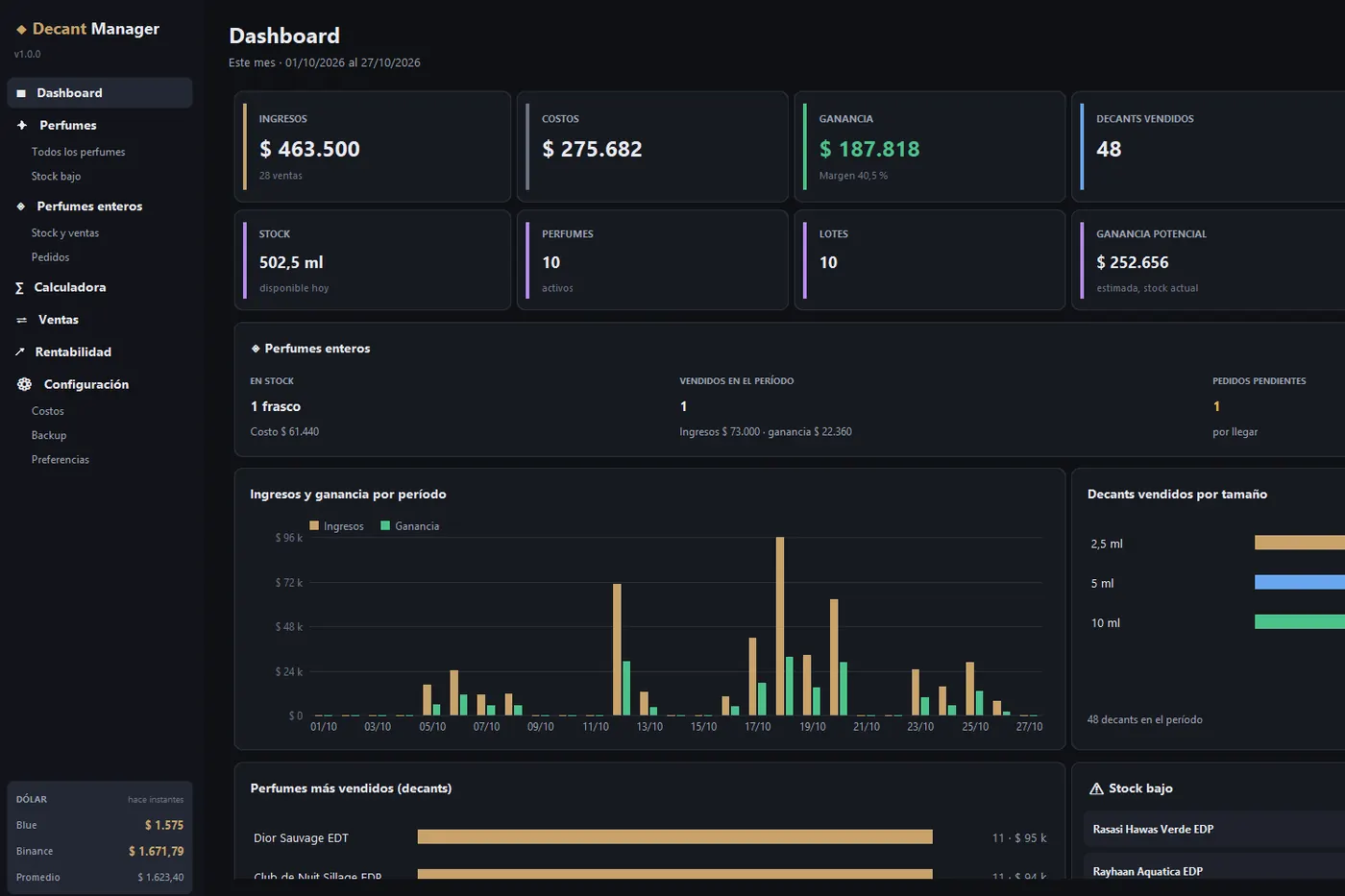The height and width of the screenshot is (896, 1345).
Task: Go to Stock y ventas
Action: [64, 233]
